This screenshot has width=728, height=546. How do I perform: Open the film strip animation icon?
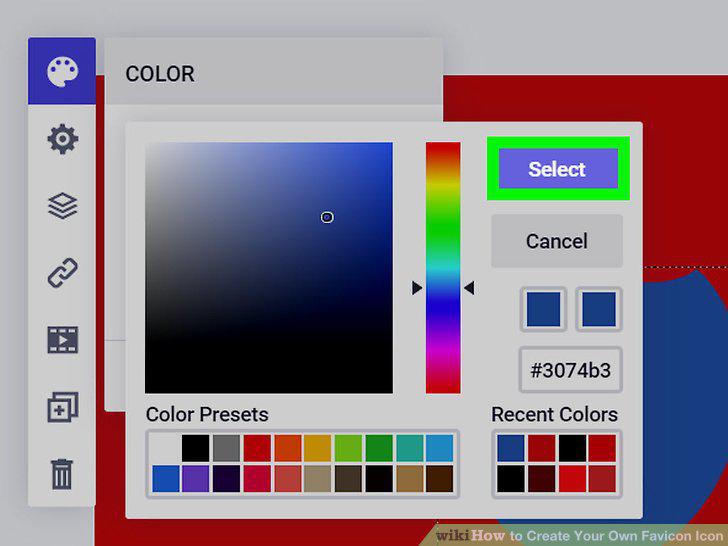62,340
